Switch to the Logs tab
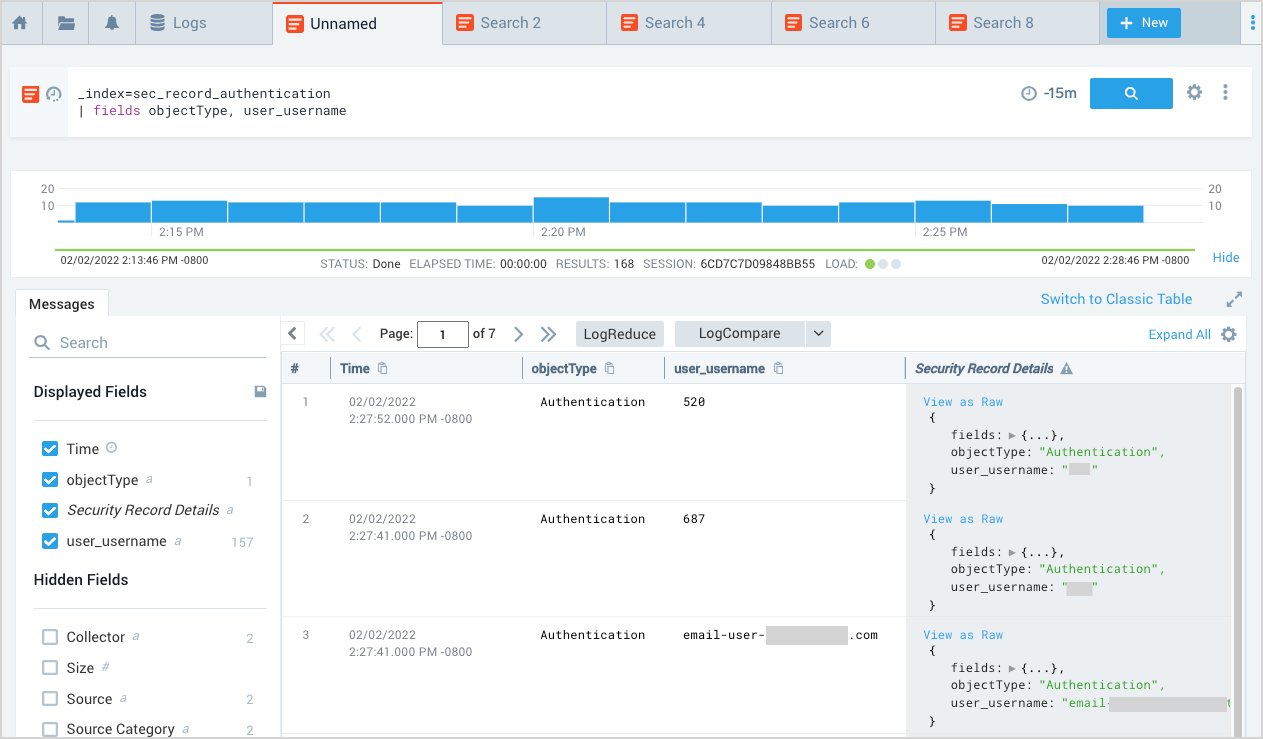 (x=178, y=23)
